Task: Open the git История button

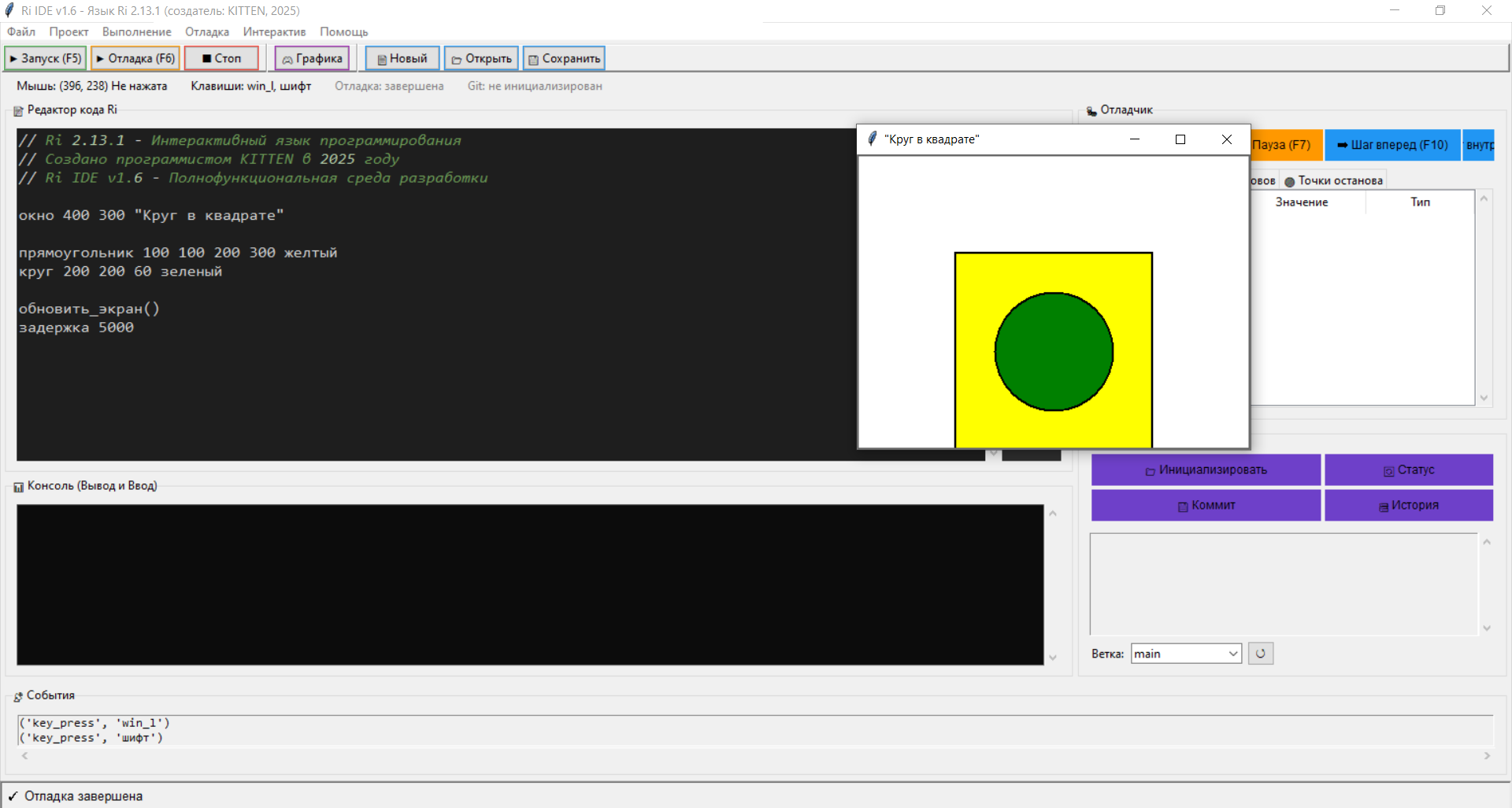Action: [1409, 506]
